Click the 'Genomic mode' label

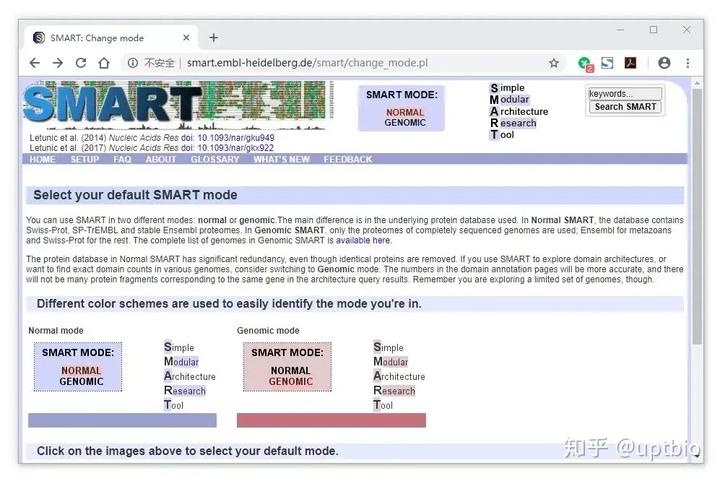click(268, 330)
